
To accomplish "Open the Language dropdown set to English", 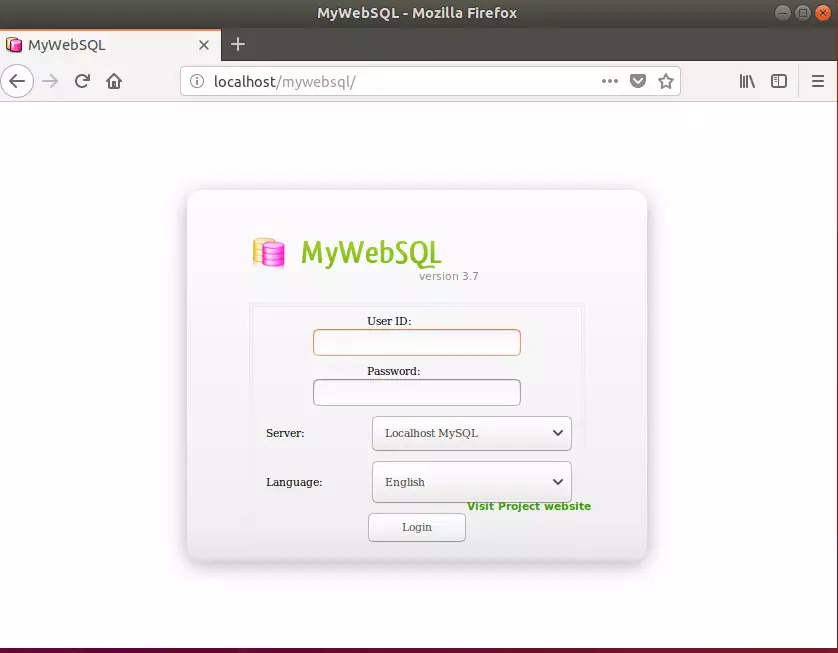I will coord(472,482).
